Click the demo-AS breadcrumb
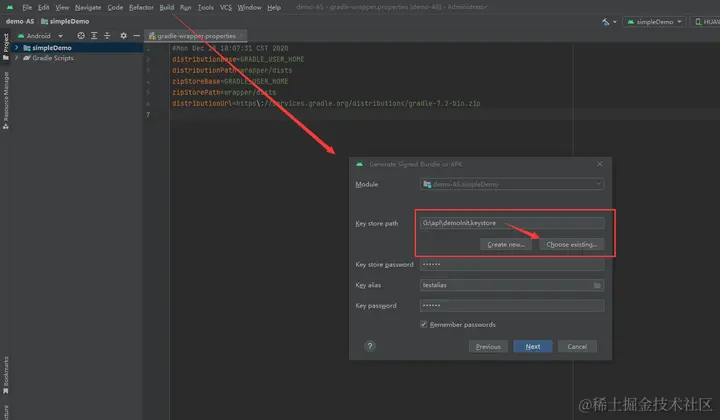720x420 pixels. (20, 21)
